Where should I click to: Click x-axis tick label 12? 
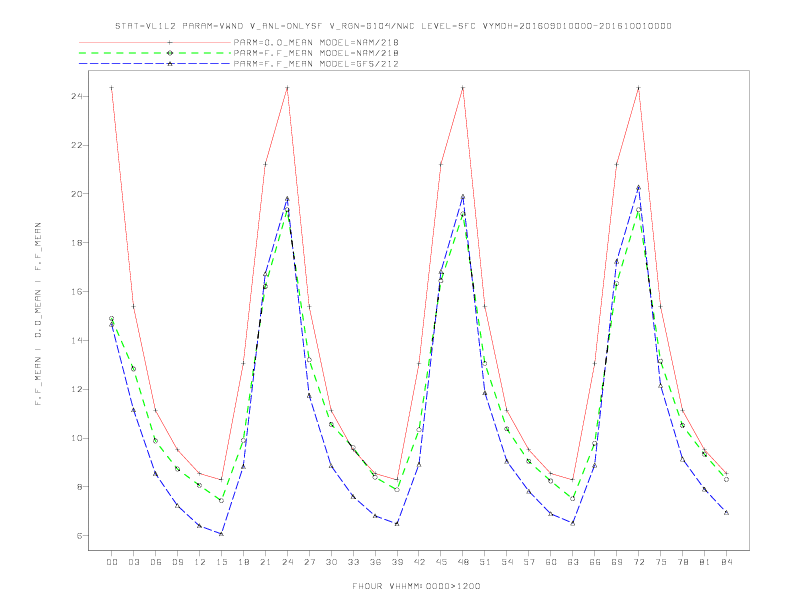coord(200,562)
